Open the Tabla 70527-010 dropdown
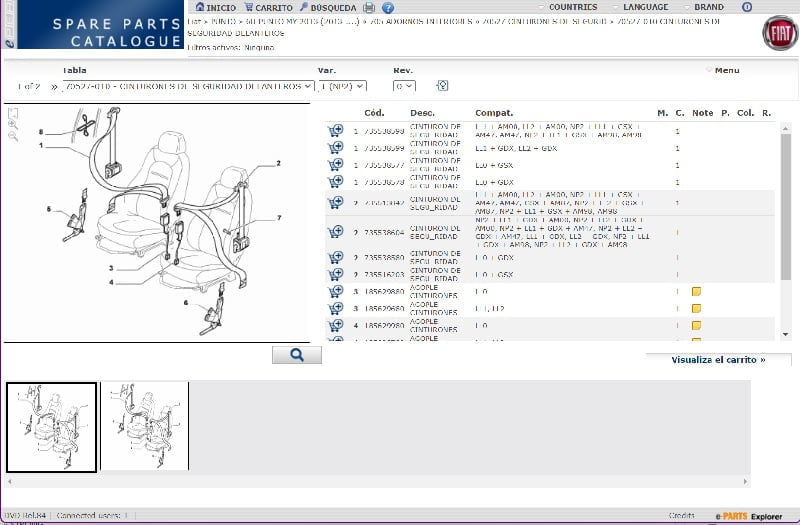This screenshot has width=800, height=525. coord(188,86)
